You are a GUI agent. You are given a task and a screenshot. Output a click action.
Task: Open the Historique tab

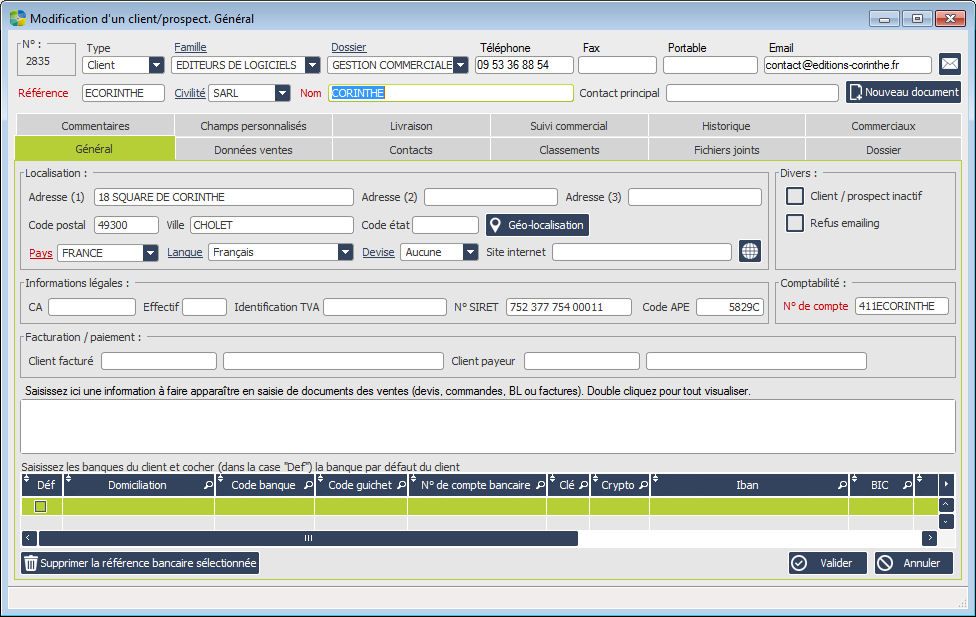click(726, 126)
